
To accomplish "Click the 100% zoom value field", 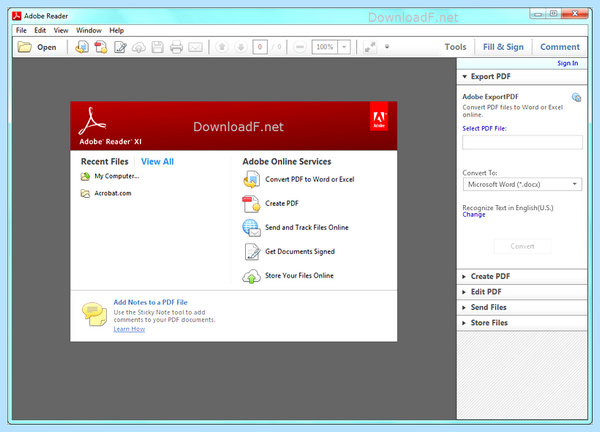I will click(x=325, y=47).
